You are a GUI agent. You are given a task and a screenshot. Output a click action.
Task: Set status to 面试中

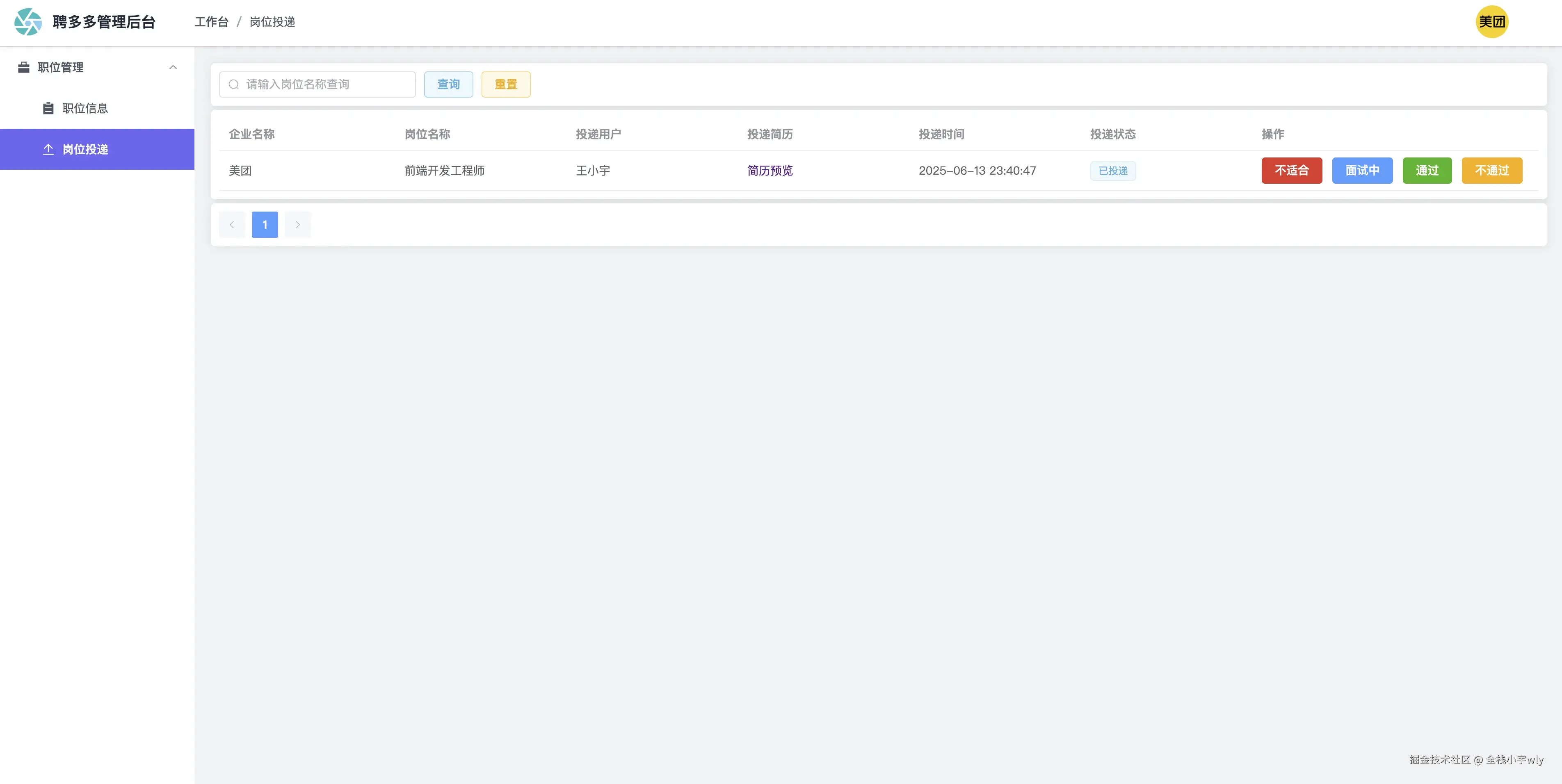(x=1362, y=171)
